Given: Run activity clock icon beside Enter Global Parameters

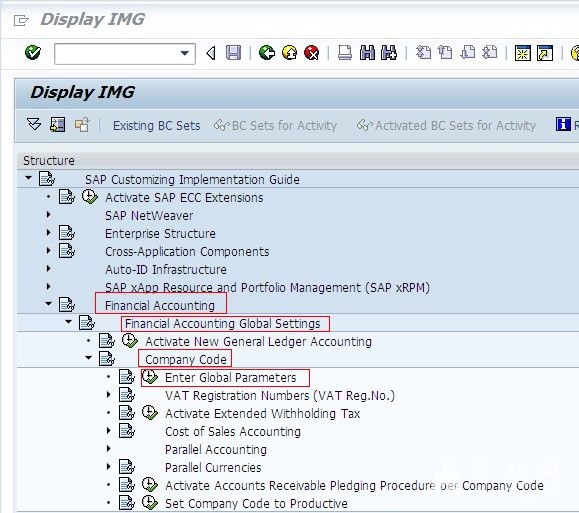Looking at the screenshot, I should pos(150,377).
